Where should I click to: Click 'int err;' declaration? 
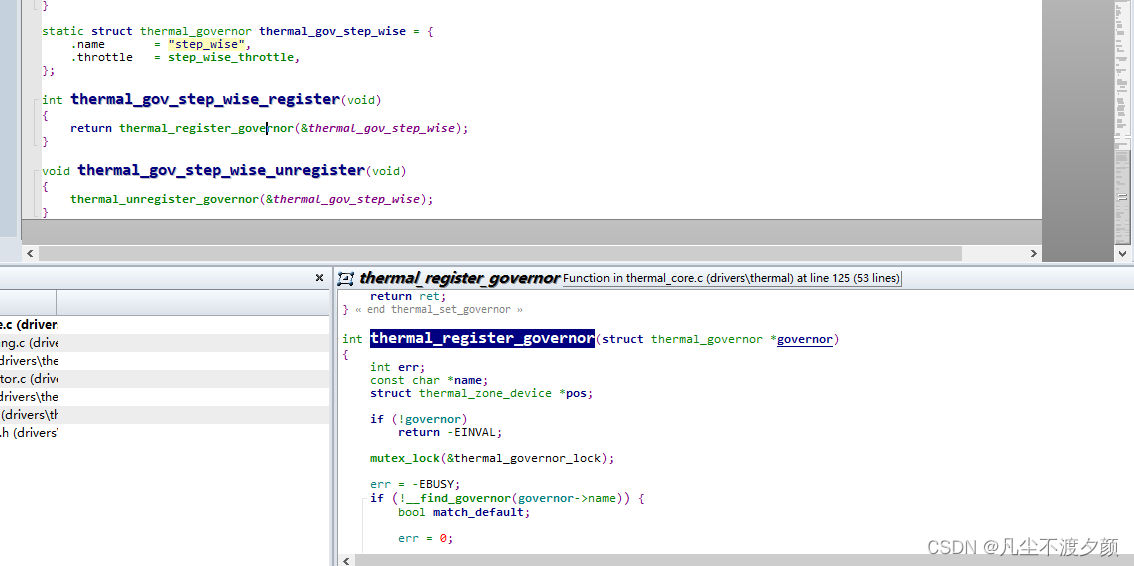[x=398, y=367]
